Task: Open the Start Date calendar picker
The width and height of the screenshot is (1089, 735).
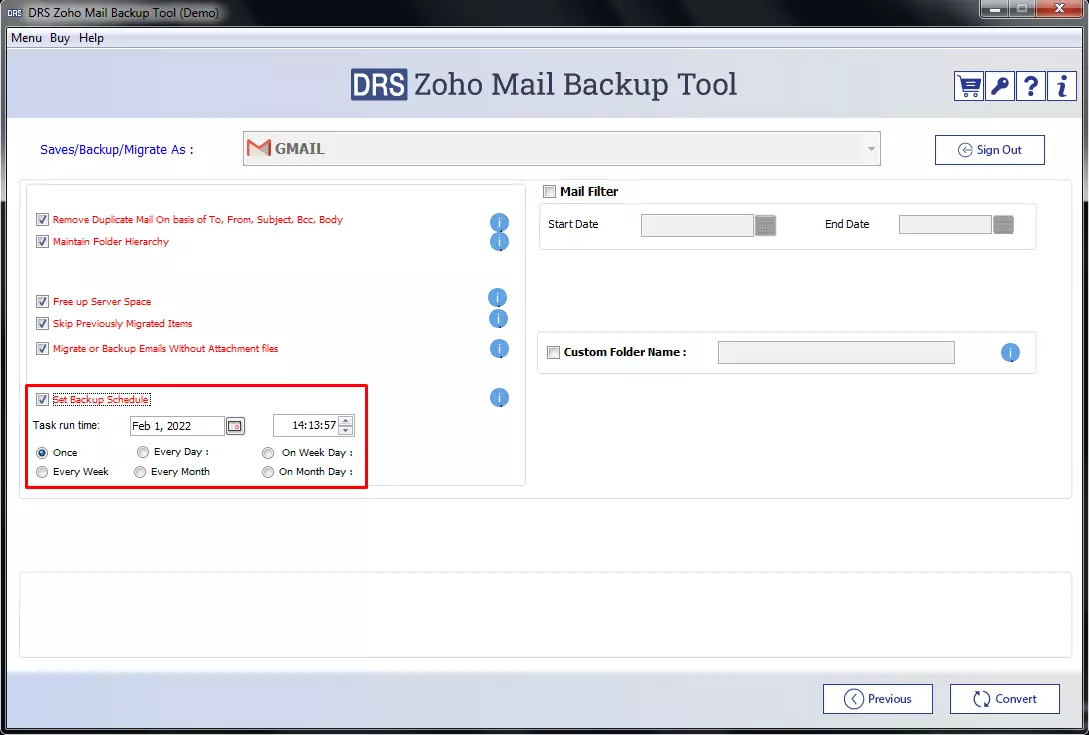Action: click(765, 225)
